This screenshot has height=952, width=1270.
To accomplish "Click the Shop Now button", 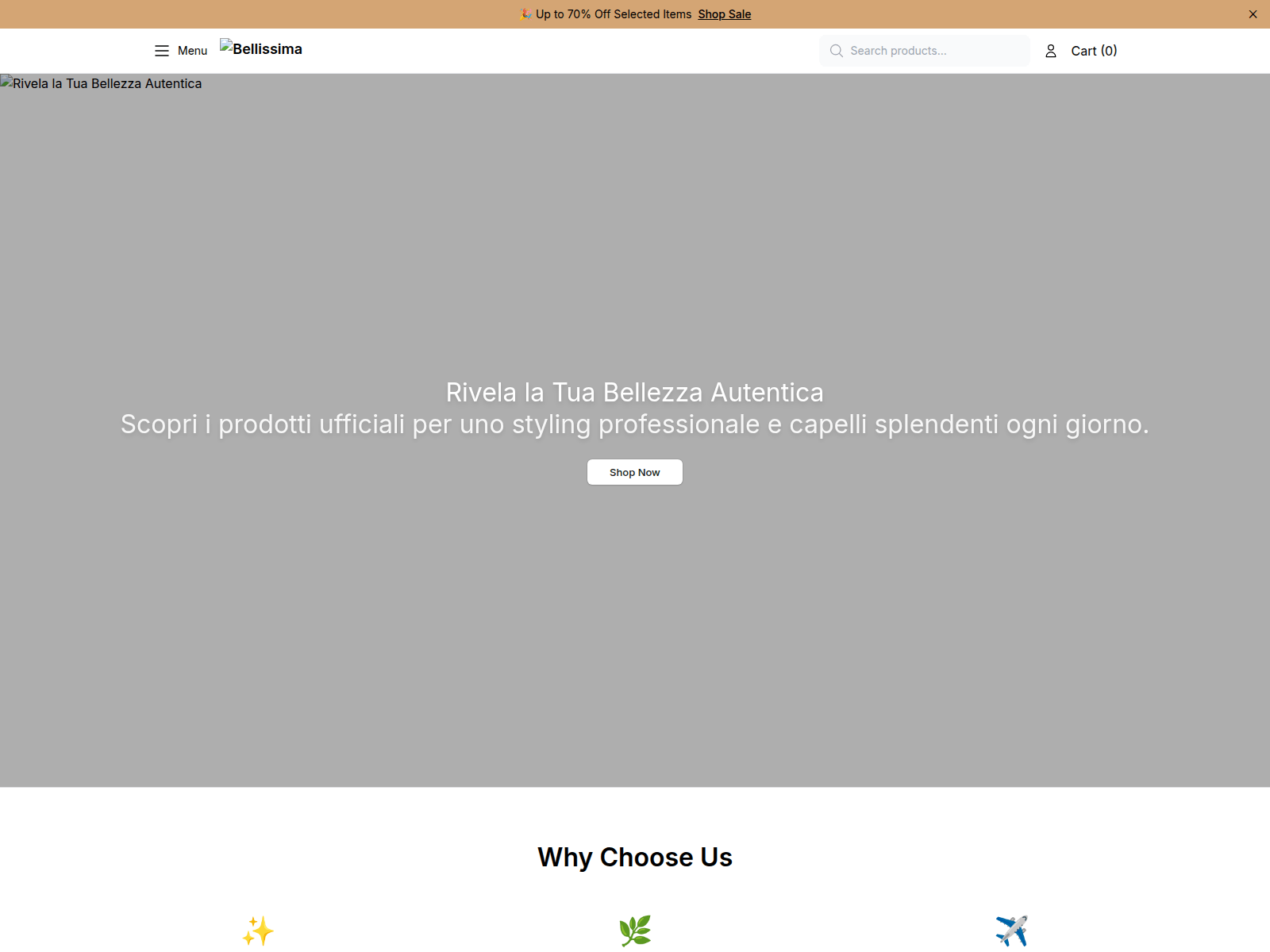I will [x=635, y=472].
